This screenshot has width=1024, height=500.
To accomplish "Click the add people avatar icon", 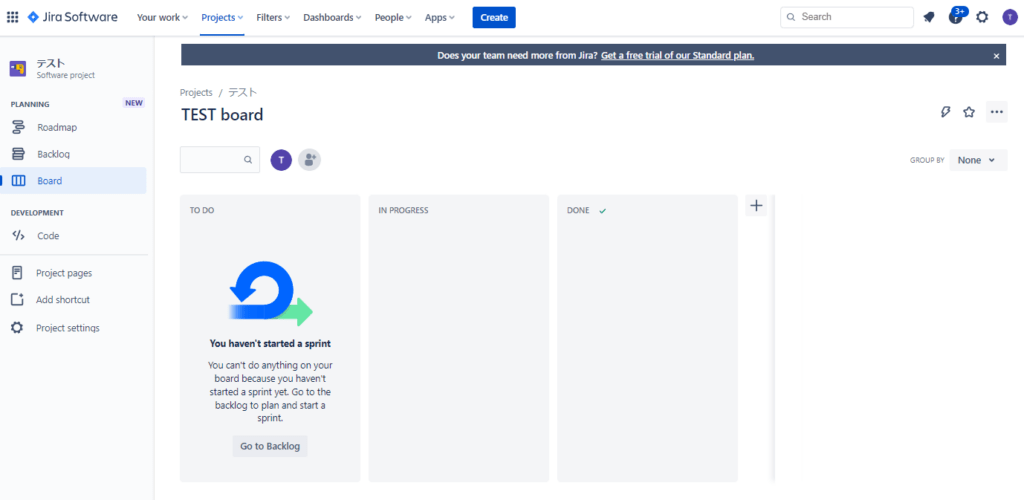I will [310, 160].
